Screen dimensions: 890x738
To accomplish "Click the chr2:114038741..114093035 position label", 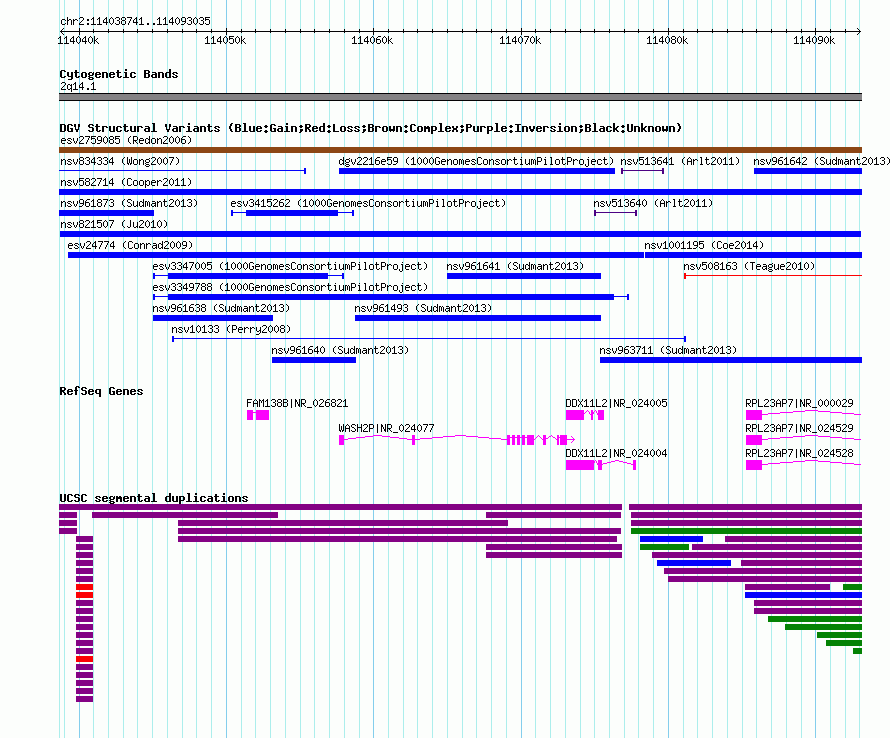I will (x=135, y=22).
